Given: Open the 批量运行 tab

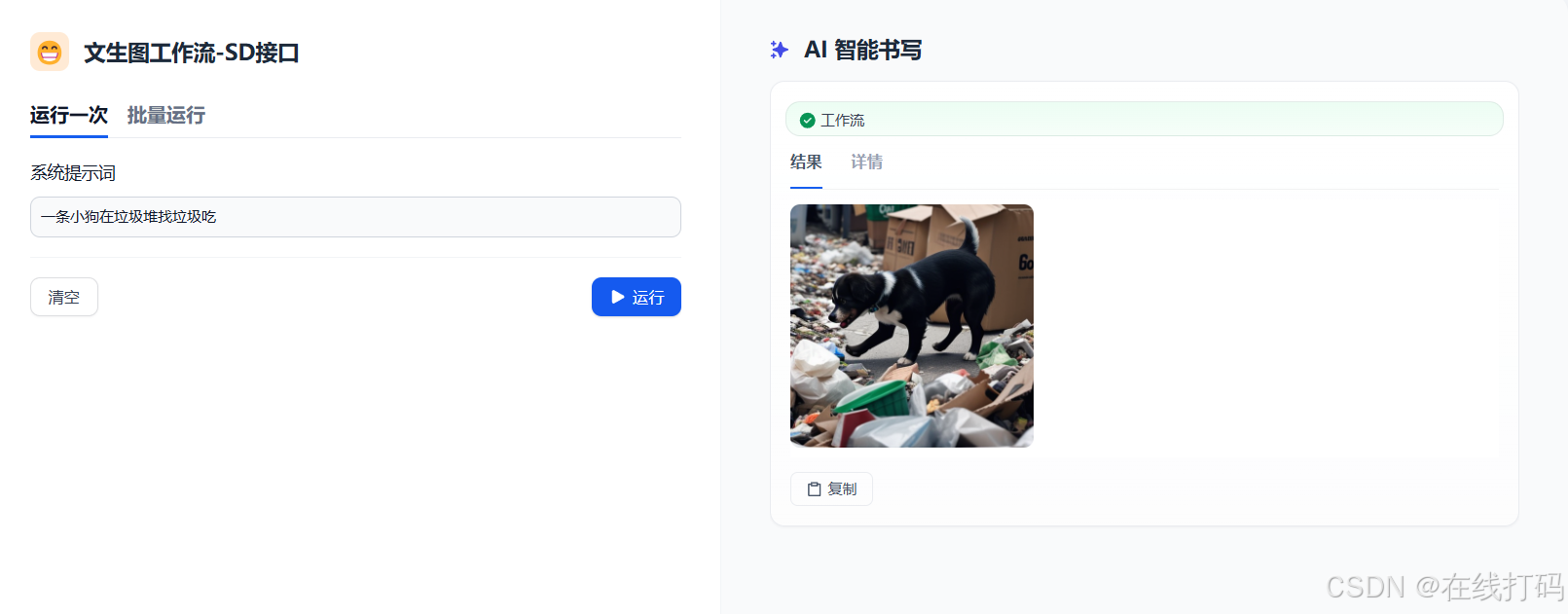Looking at the screenshot, I should pos(166,116).
